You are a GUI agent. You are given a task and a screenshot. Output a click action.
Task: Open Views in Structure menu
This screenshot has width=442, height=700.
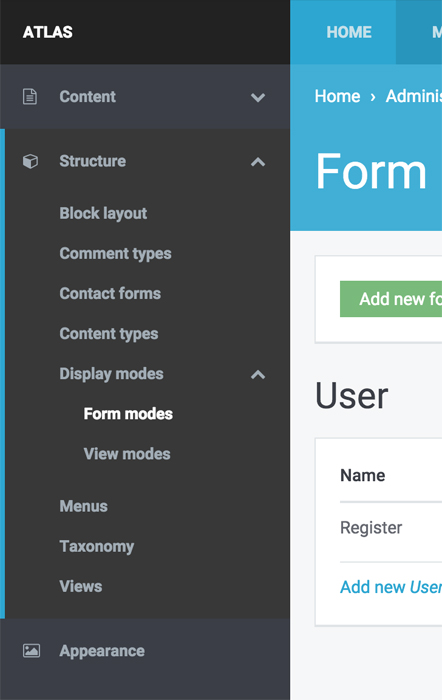(x=81, y=586)
